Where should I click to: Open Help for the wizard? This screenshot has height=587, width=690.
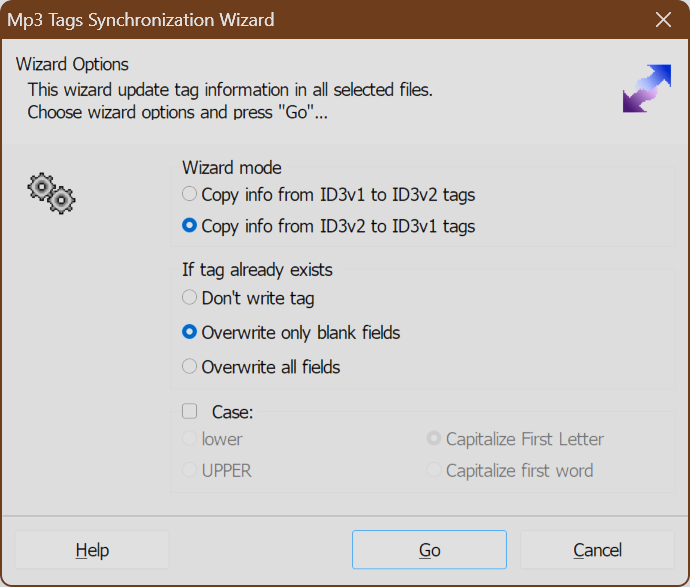point(92,550)
